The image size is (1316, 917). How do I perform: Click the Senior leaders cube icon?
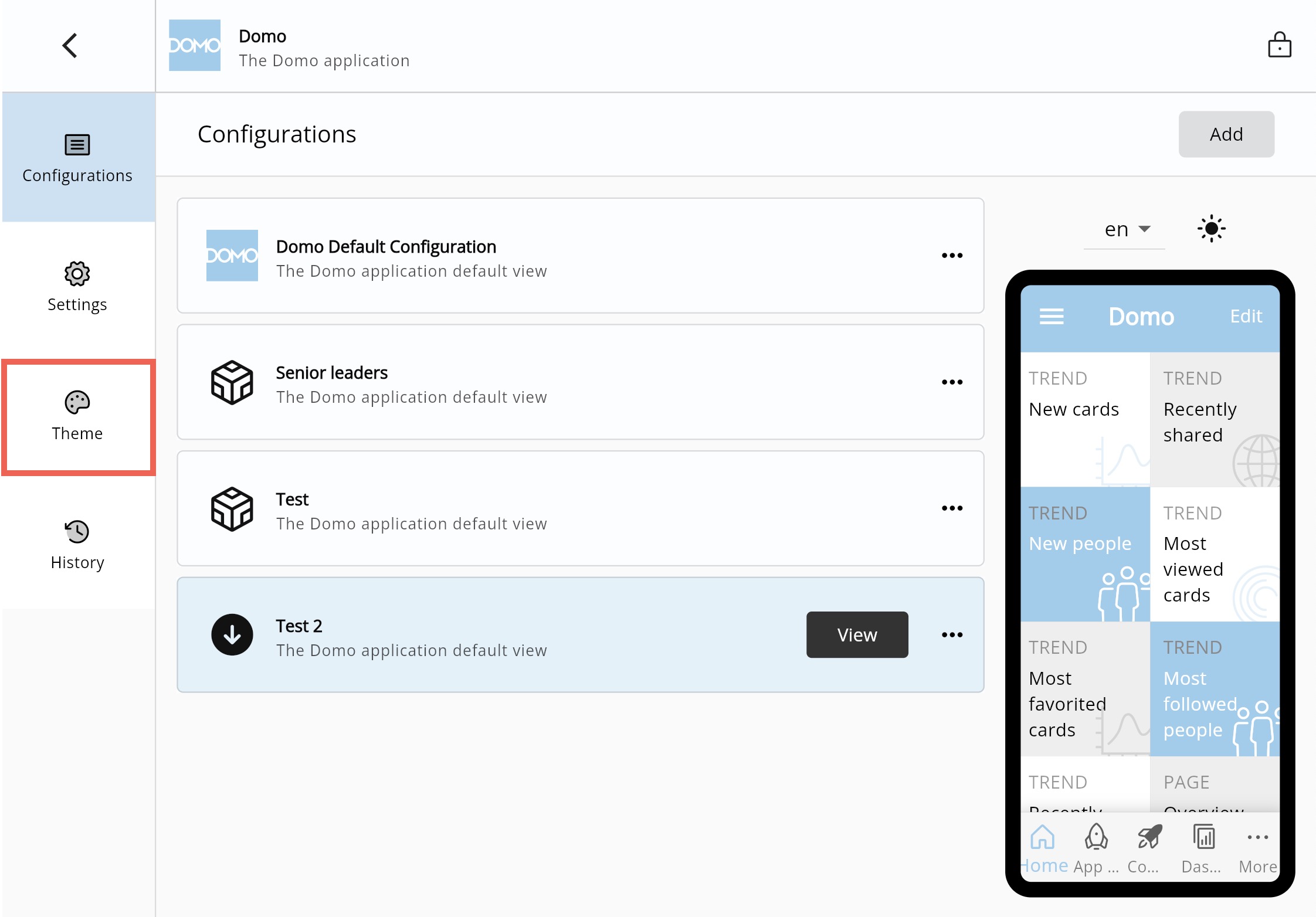click(x=232, y=382)
